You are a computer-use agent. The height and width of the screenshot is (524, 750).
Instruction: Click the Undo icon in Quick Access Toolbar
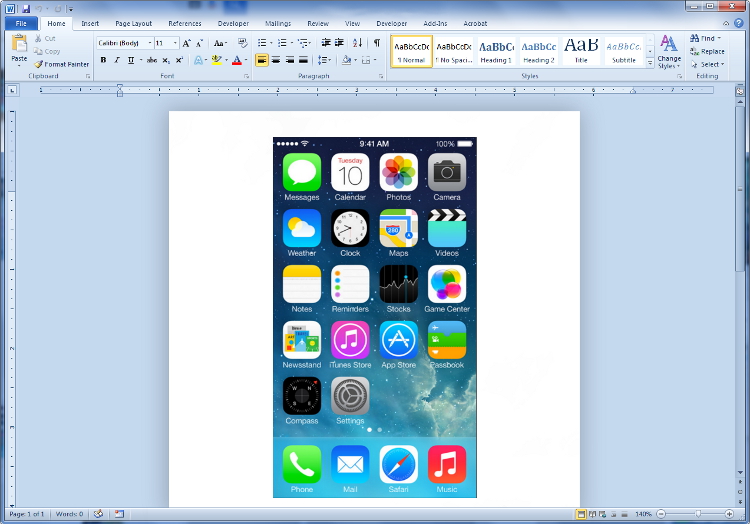(x=39, y=9)
